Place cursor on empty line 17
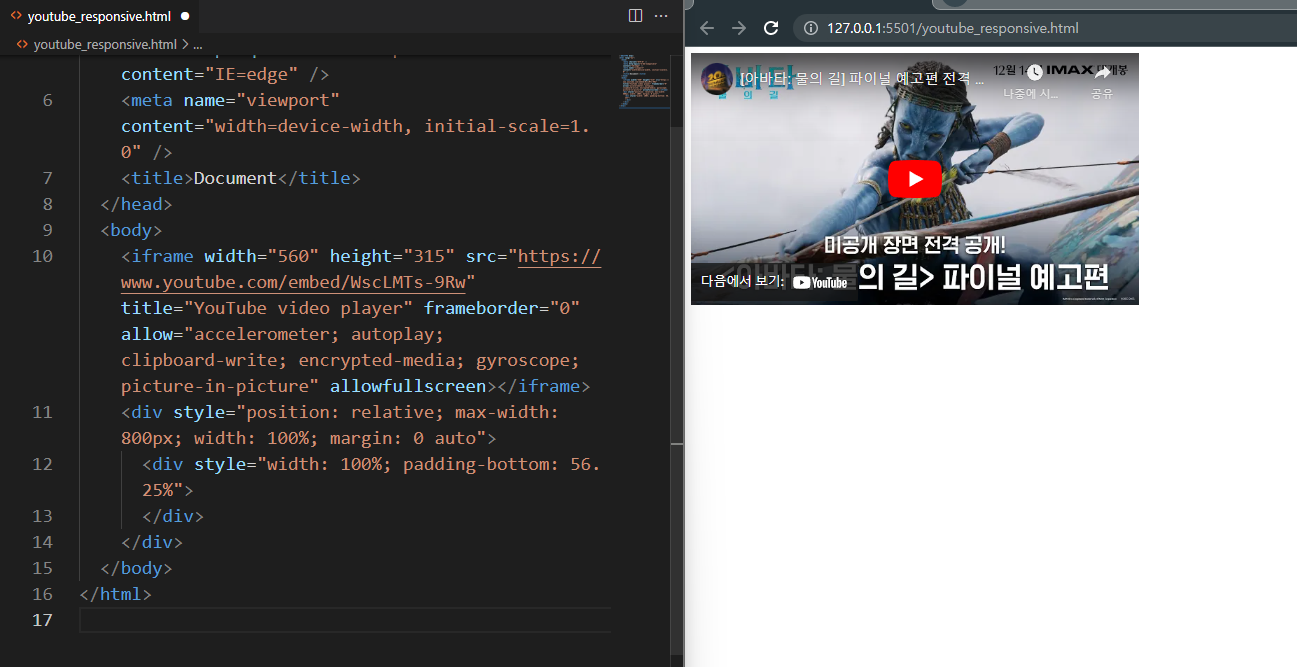The image size is (1297, 667). click(x=345, y=620)
